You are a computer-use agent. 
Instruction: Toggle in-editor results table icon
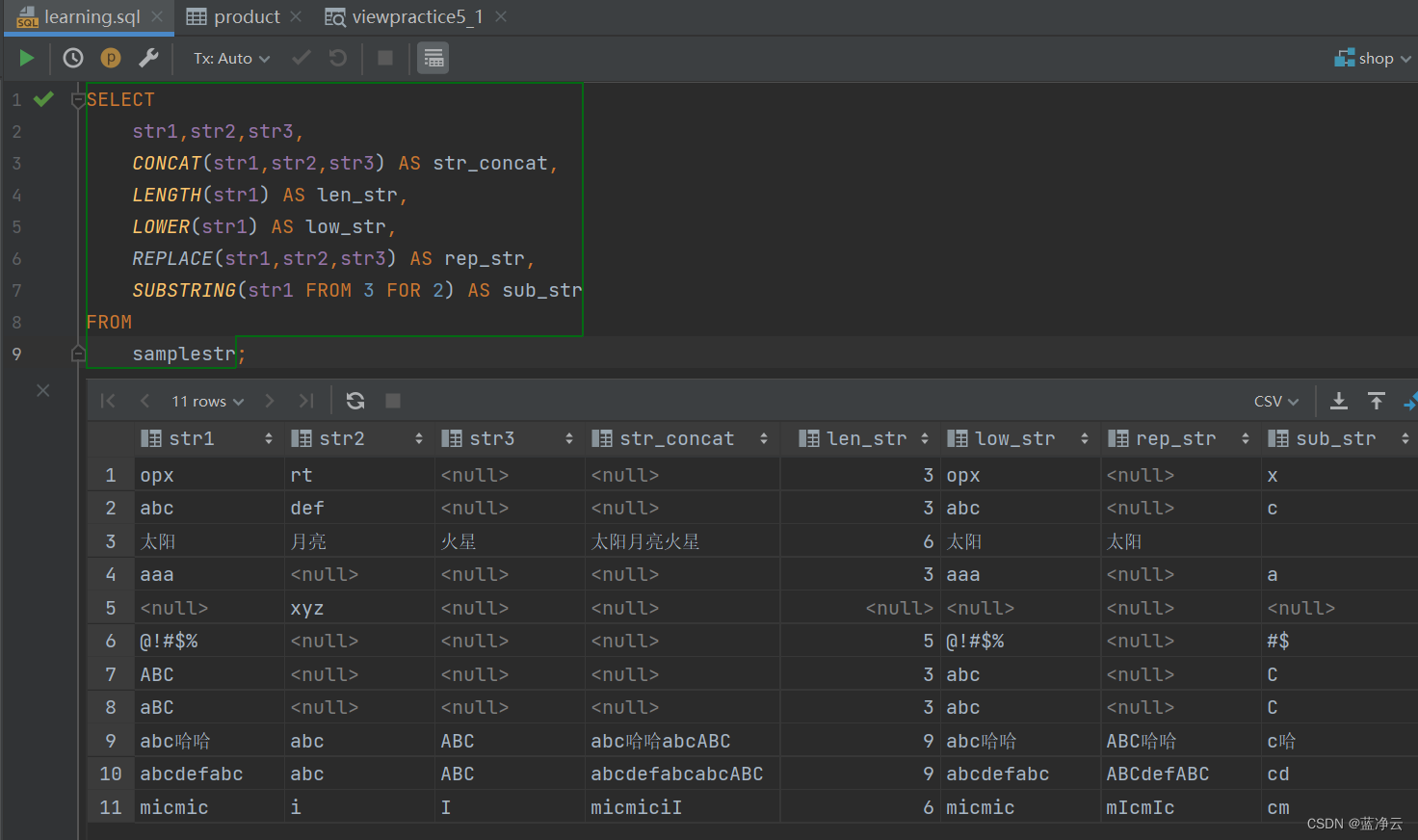[433, 58]
